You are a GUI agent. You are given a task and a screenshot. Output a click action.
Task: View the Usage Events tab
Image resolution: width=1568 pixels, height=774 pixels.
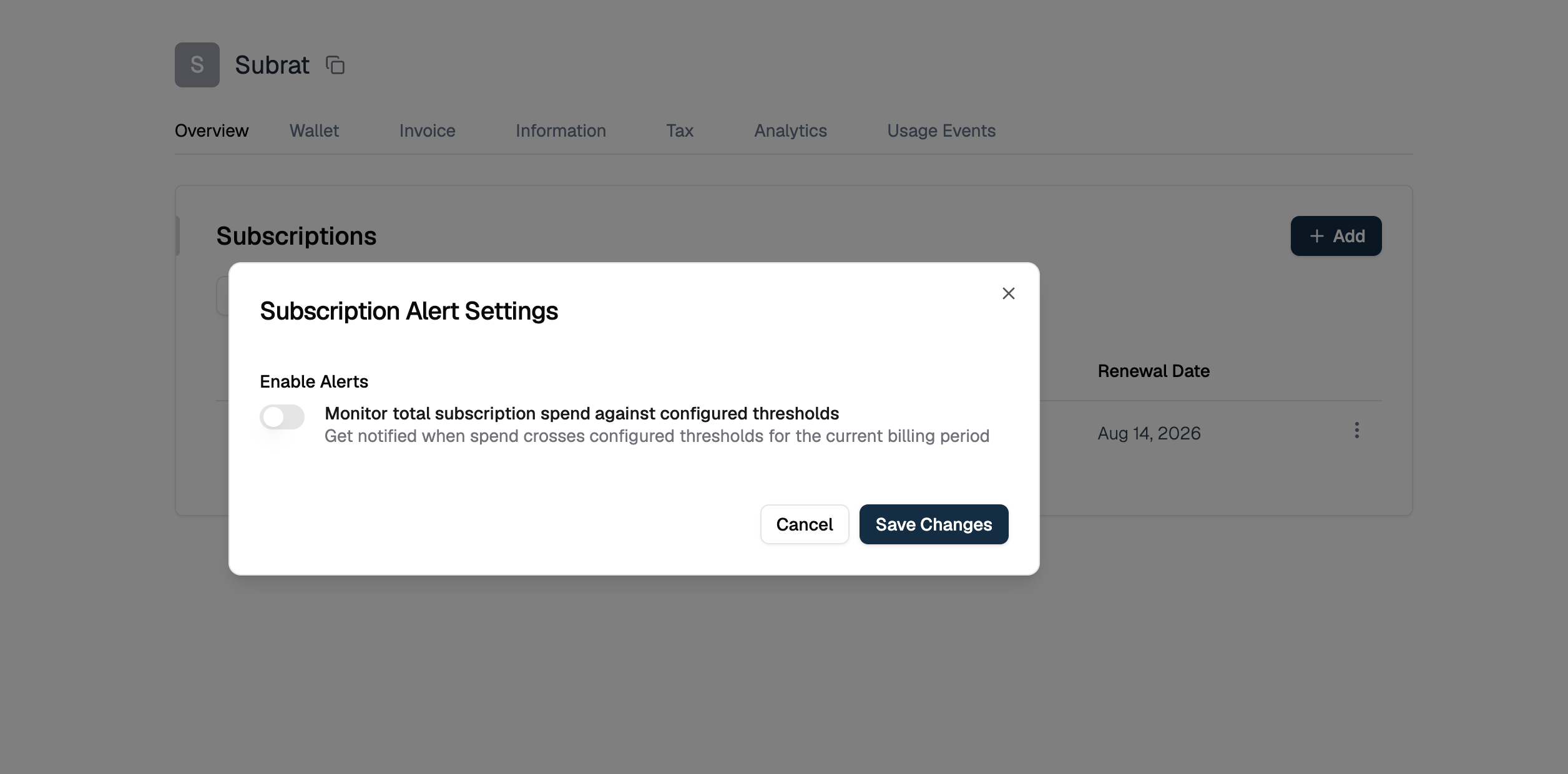click(x=941, y=130)
